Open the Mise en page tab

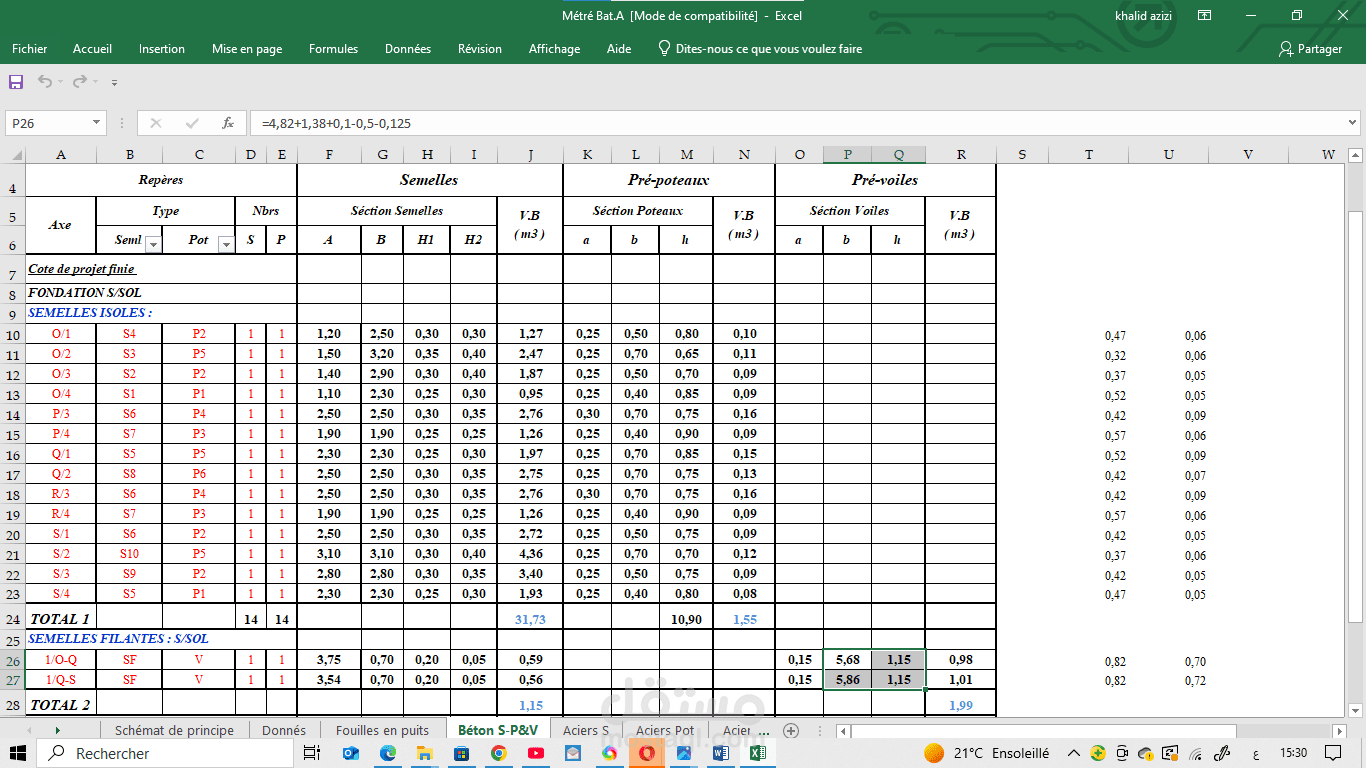coord(247,48)
